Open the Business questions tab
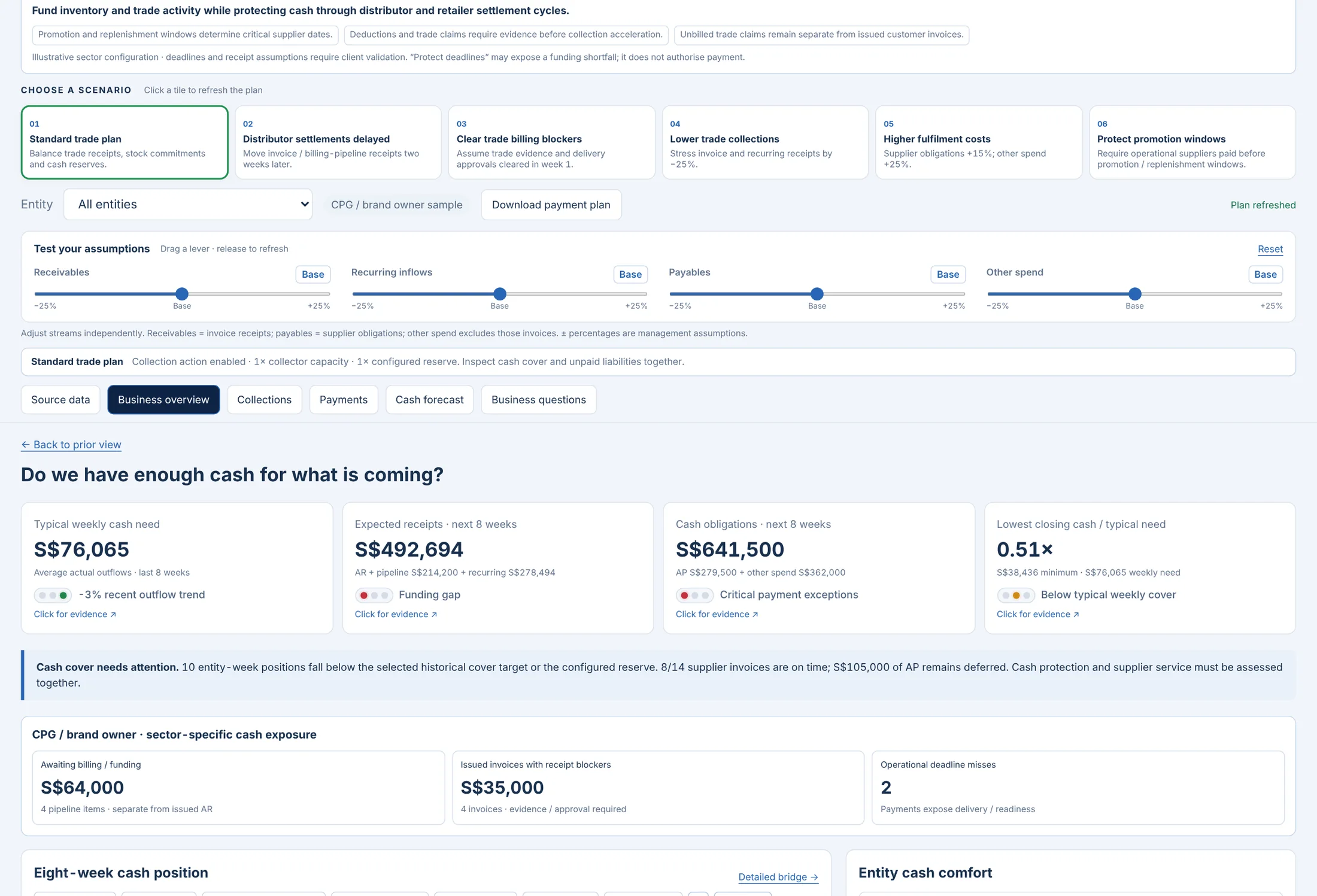 (538, 400)
